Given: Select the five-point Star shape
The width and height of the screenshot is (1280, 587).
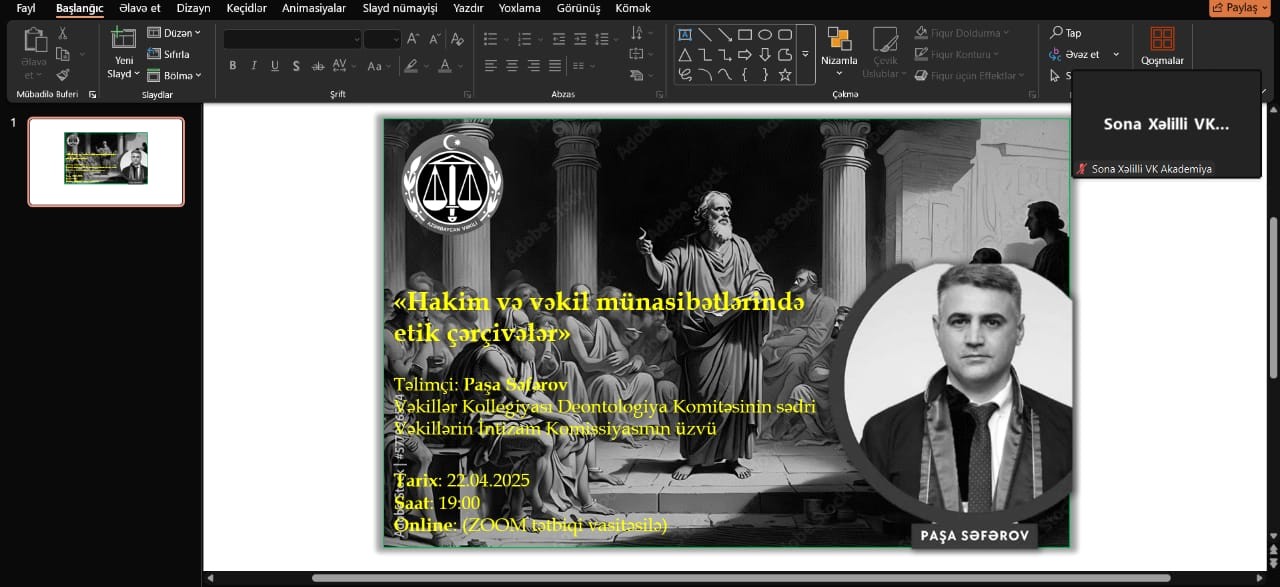Looking at the screenshot, I should click(x=785, y=74).
